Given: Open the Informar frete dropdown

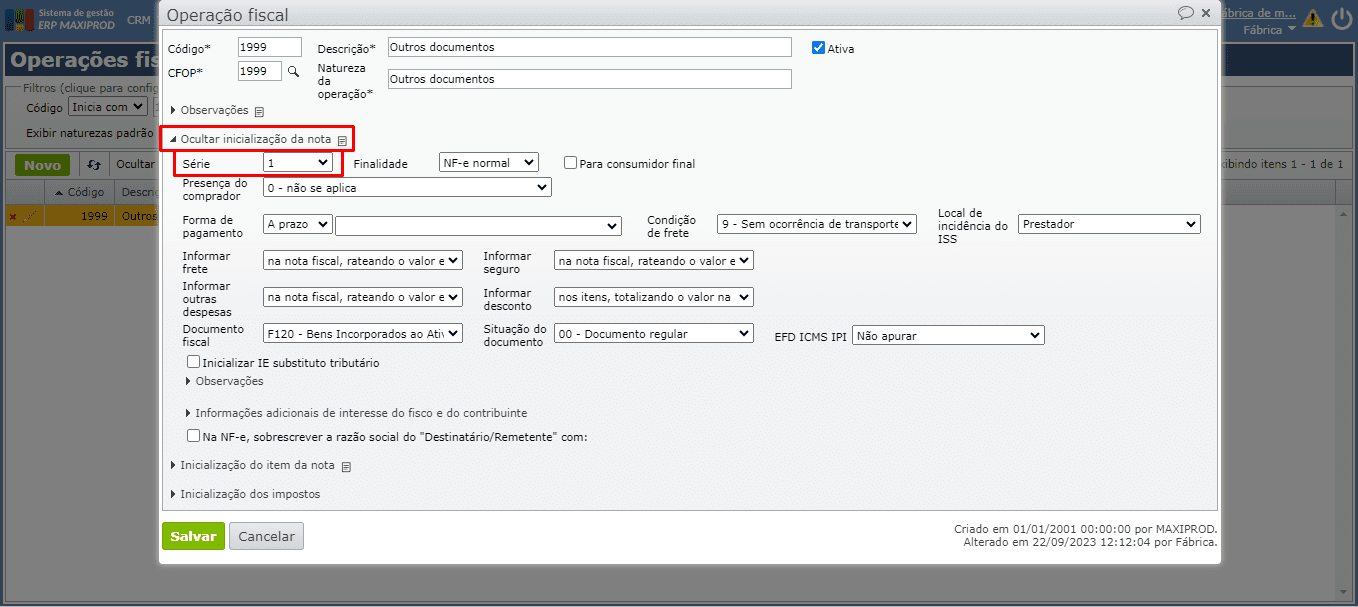Looking at the screenshot, I should click(x=363, y=260).
